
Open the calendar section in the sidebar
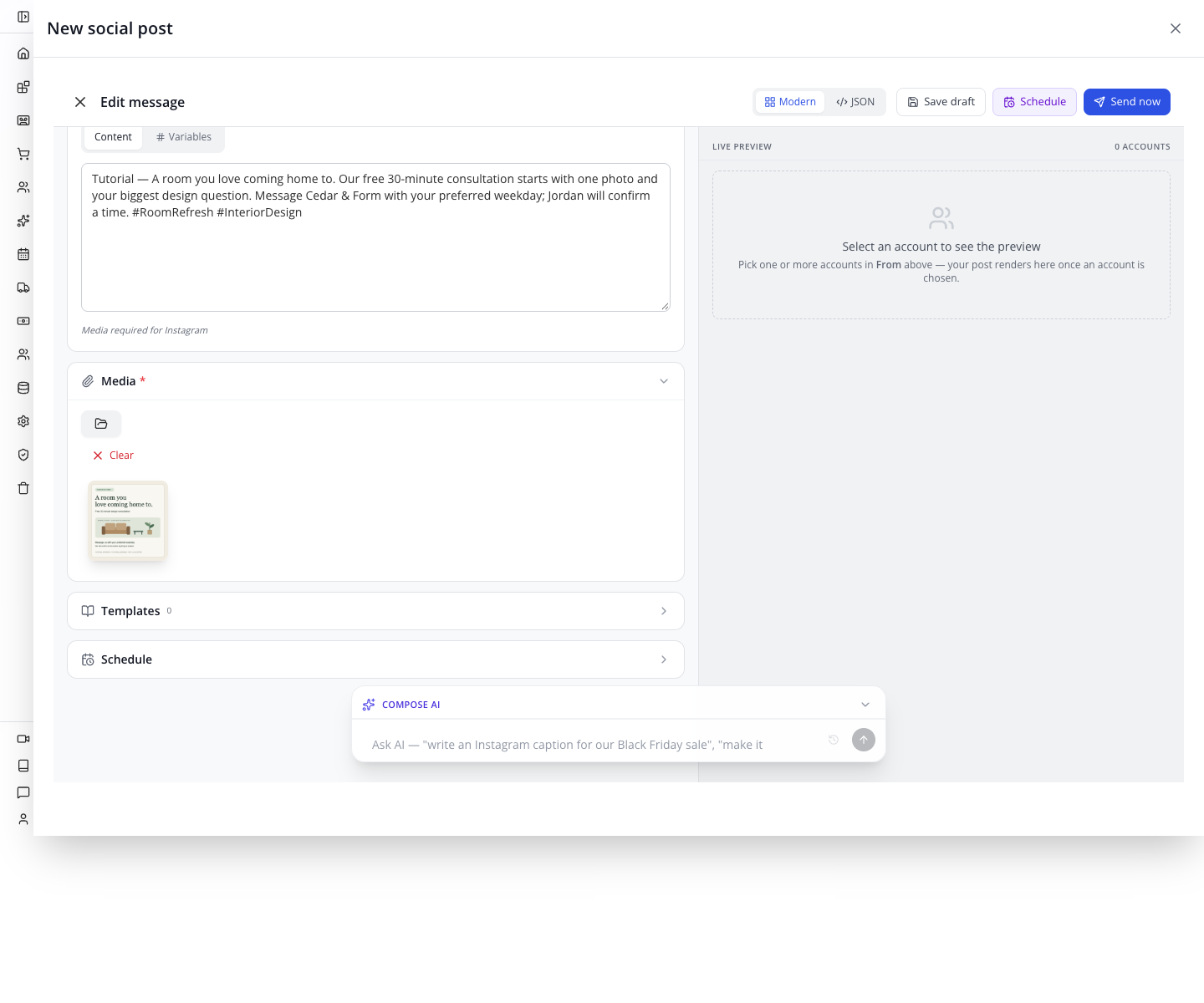[x=23, y=254]
